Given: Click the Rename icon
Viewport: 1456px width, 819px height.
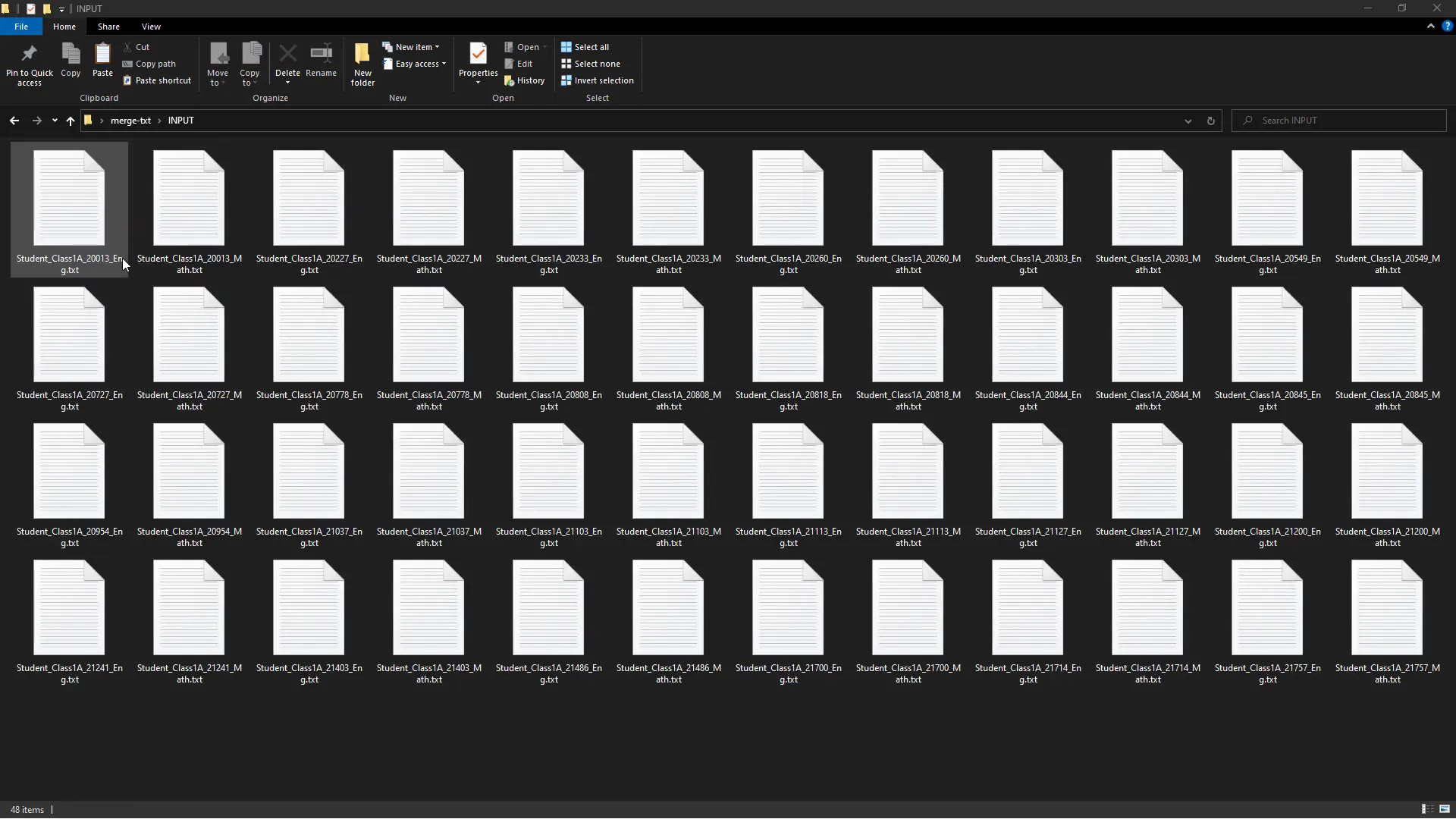Looking at the screenshot, I should pos(321,61).
